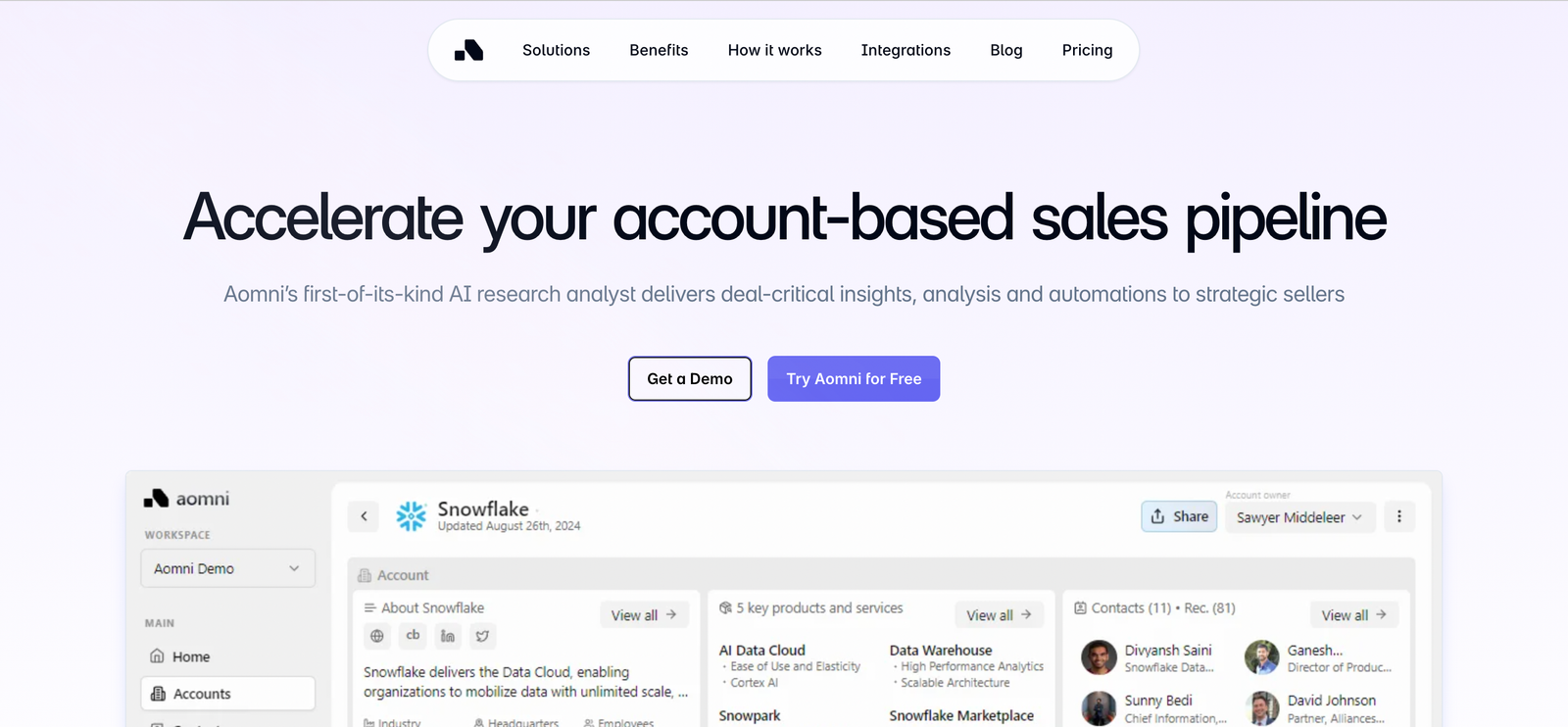
Task: Click the Share button
Action: point(1179,516)
